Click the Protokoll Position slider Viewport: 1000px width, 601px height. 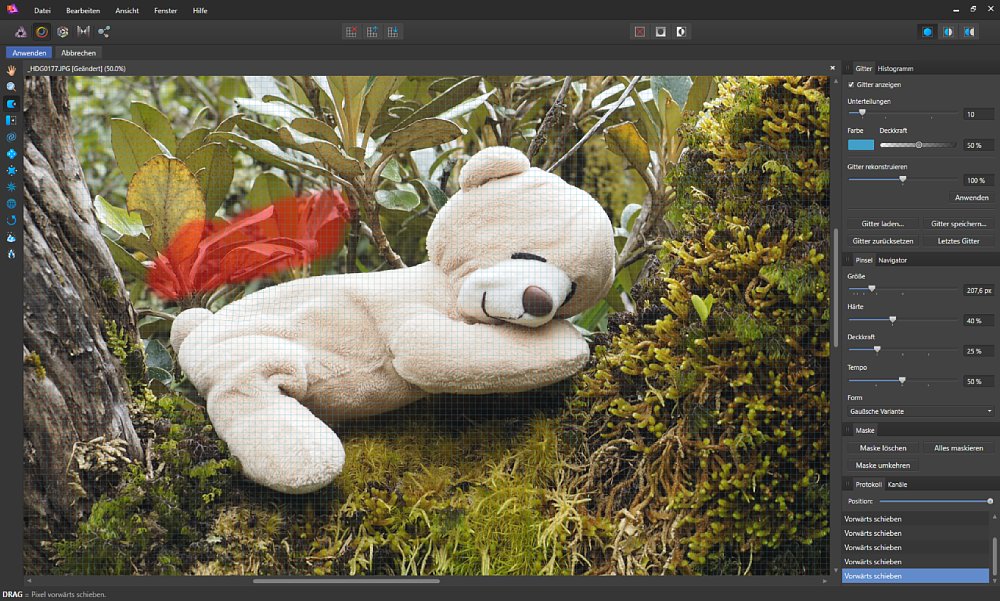936,501
